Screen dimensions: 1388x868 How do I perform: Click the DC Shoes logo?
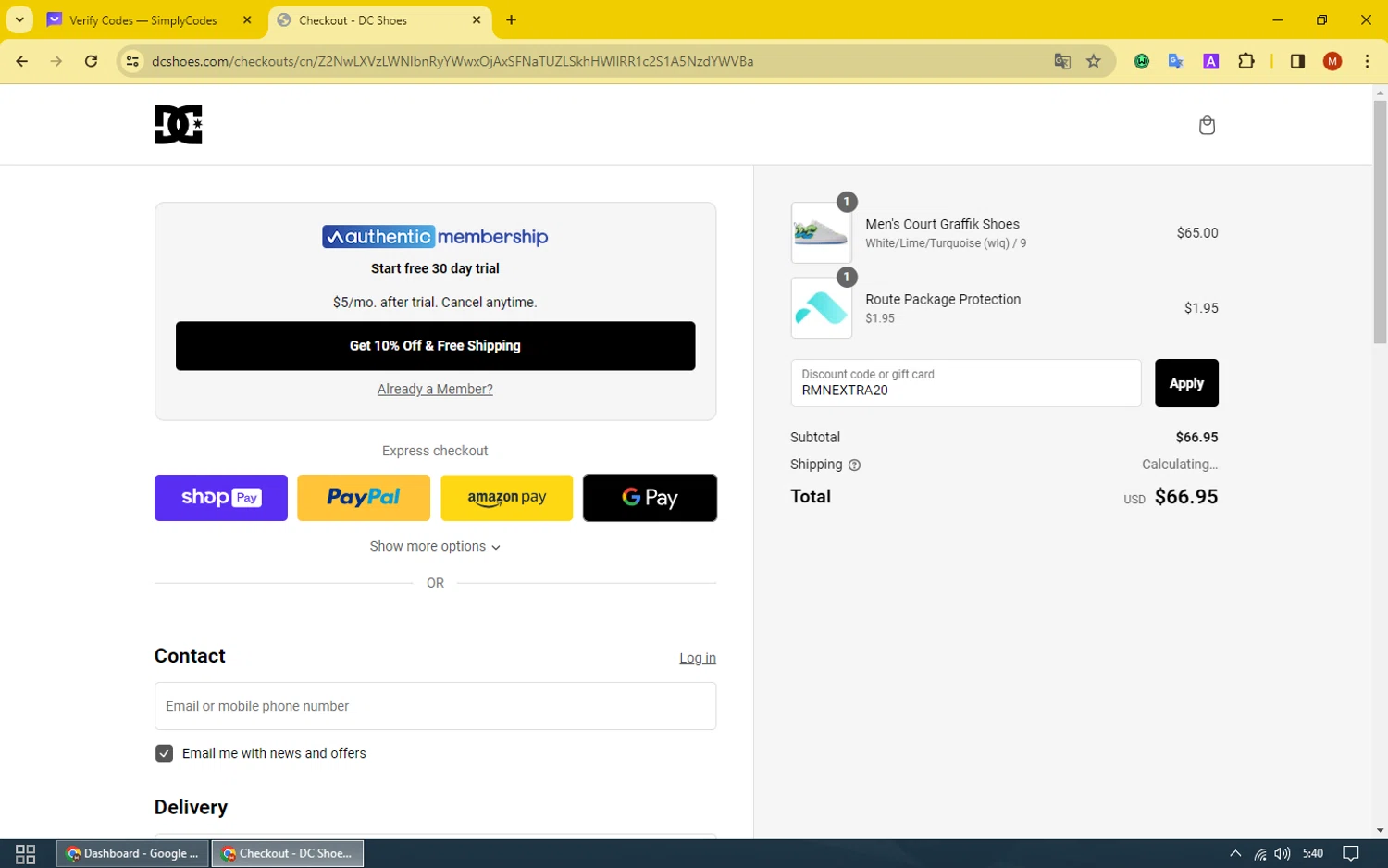pos(178,124)
